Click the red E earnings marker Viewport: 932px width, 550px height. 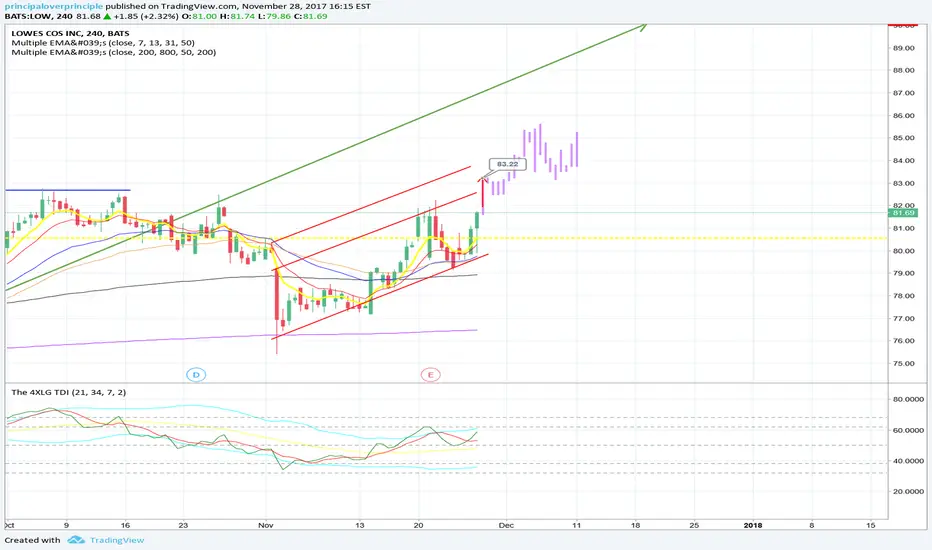click(x=430, y=375)
